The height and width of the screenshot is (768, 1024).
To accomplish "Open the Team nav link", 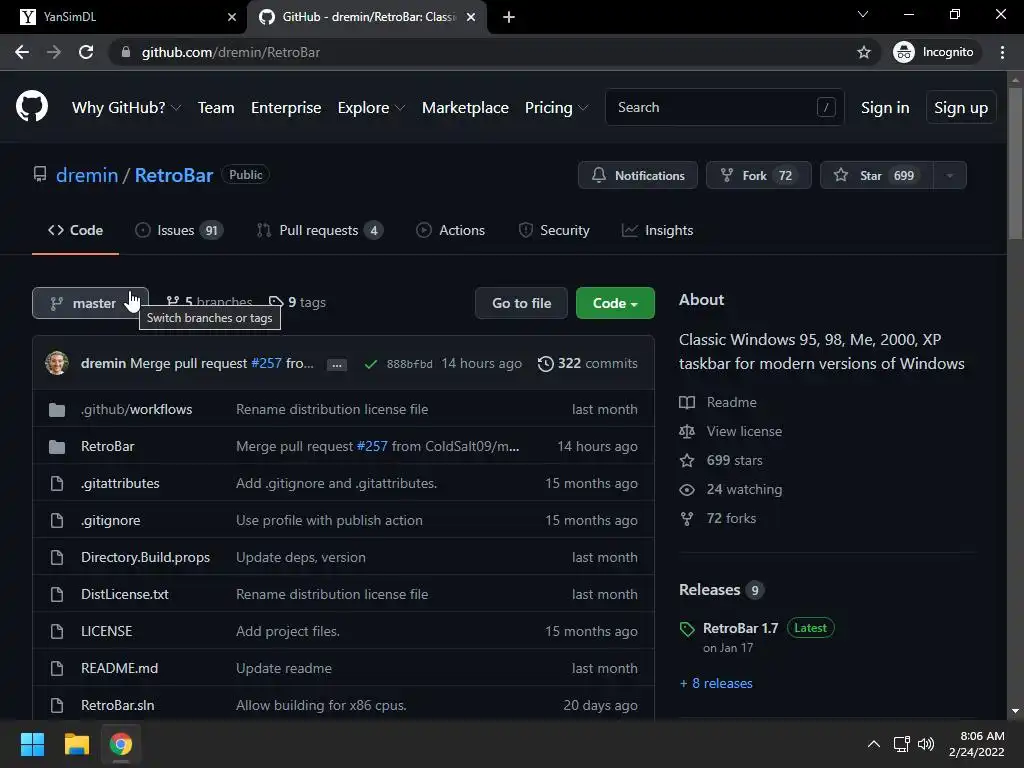I will pos(216,108).
